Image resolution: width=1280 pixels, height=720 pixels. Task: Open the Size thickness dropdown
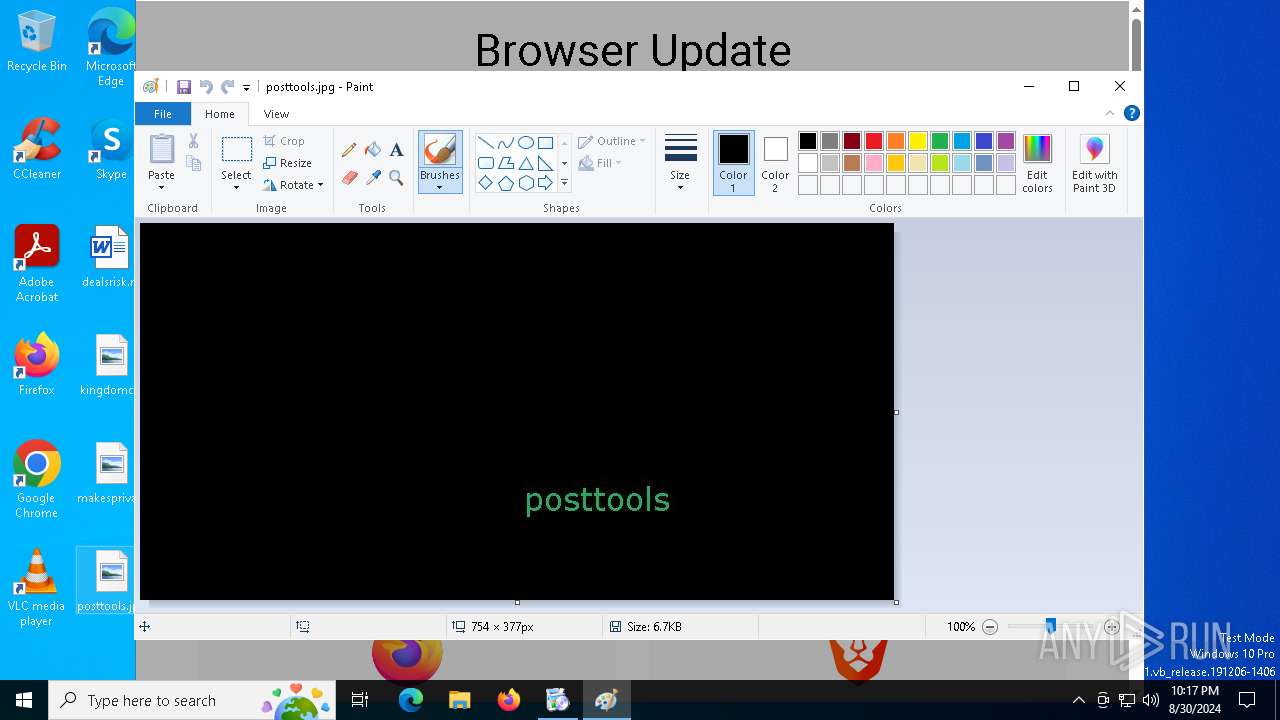680,162
